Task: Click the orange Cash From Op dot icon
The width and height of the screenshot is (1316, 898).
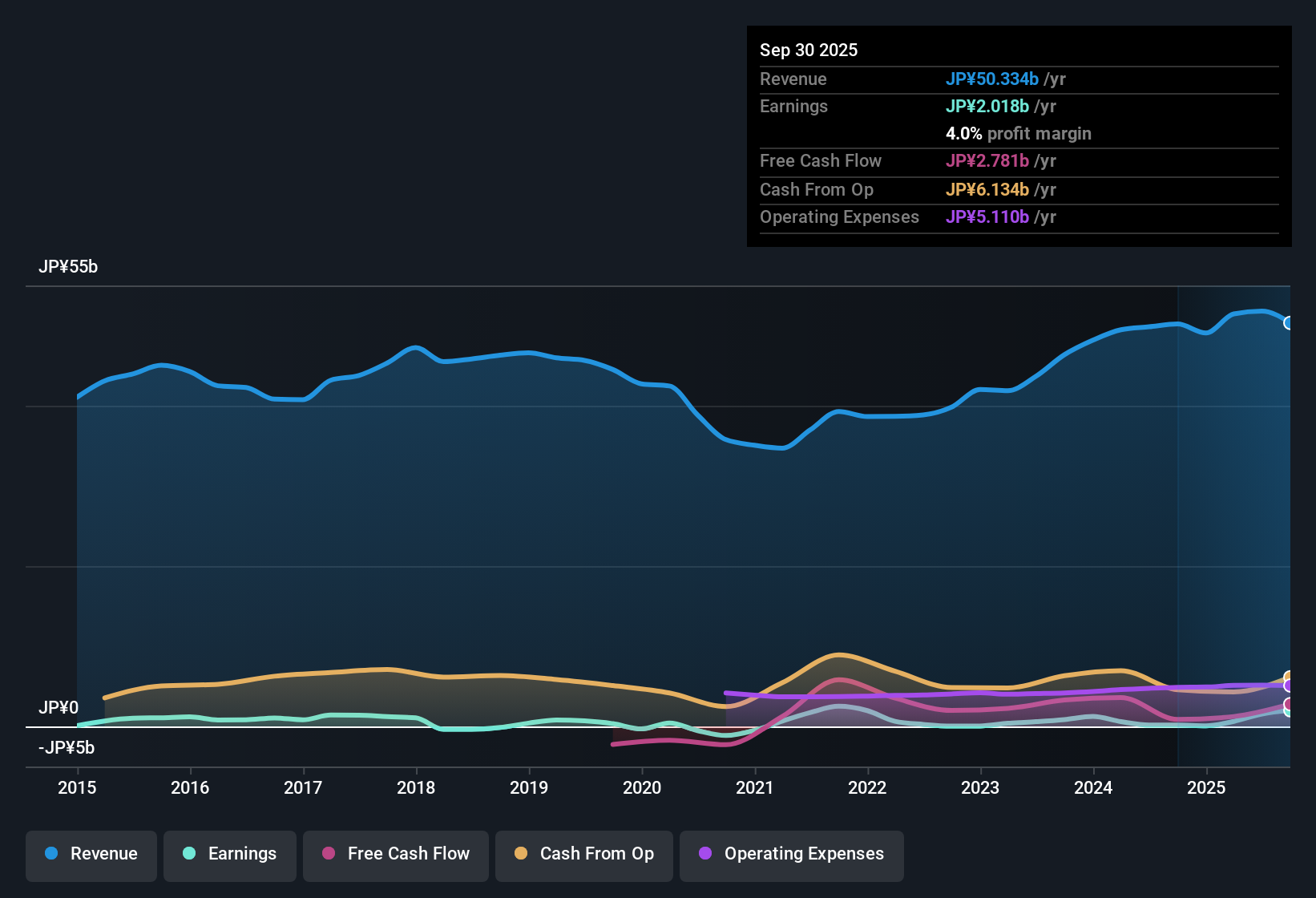Action: [521, 854]
